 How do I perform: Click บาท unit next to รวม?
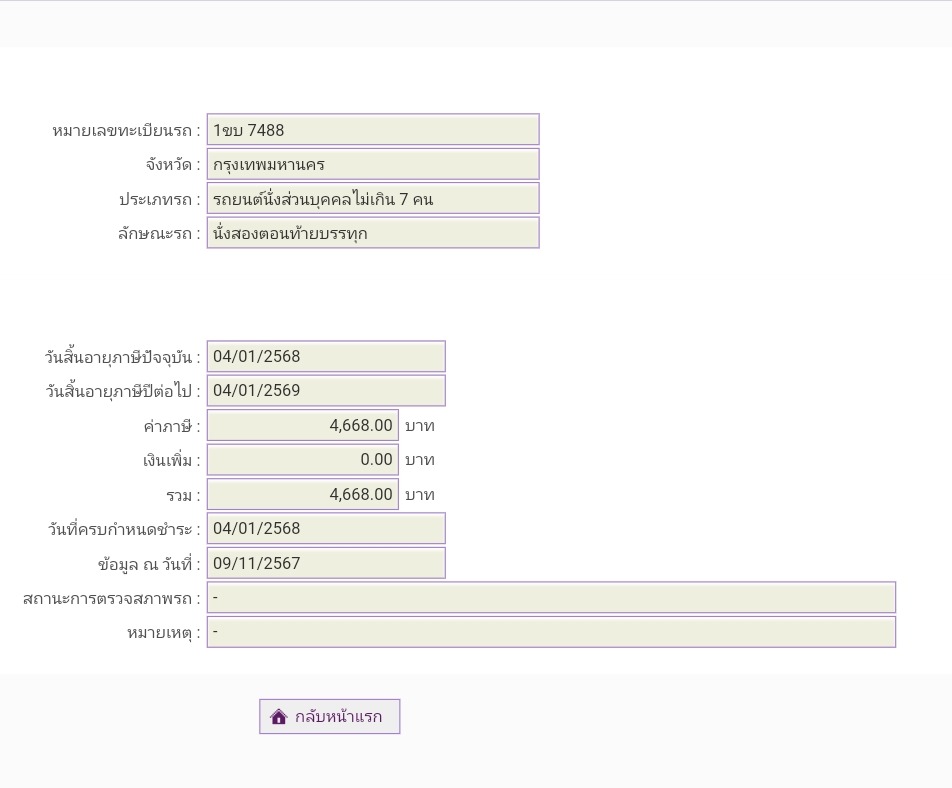(x=420, y=495)
